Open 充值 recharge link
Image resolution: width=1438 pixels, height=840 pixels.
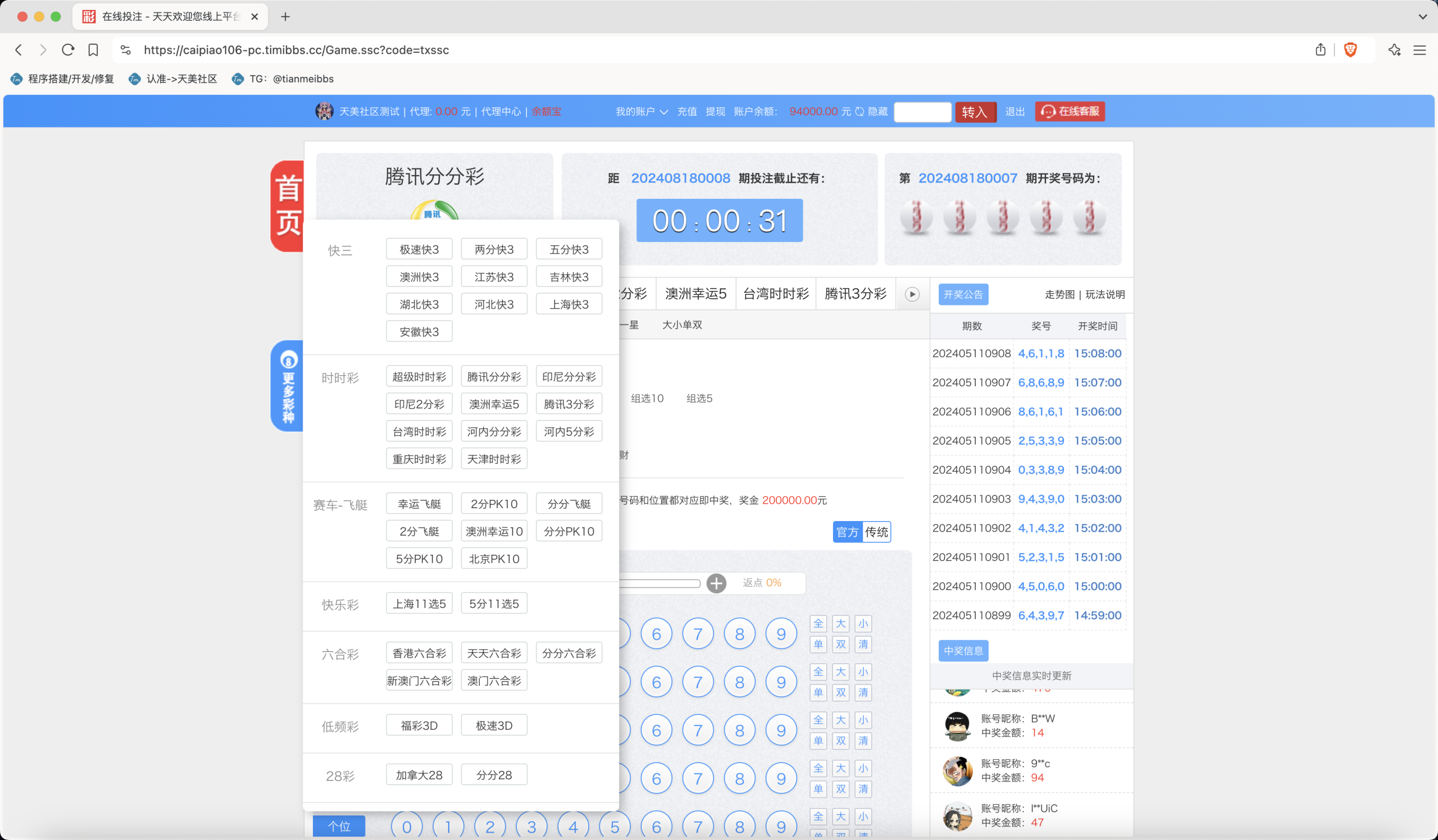point(687,111)
